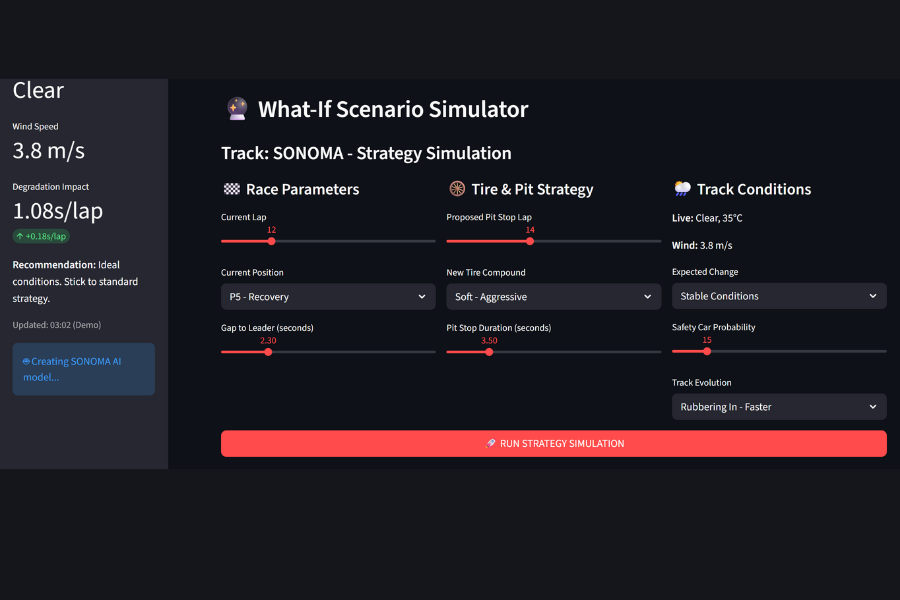Click chevron on P5 - Recovery select box

tap(422, 297)
